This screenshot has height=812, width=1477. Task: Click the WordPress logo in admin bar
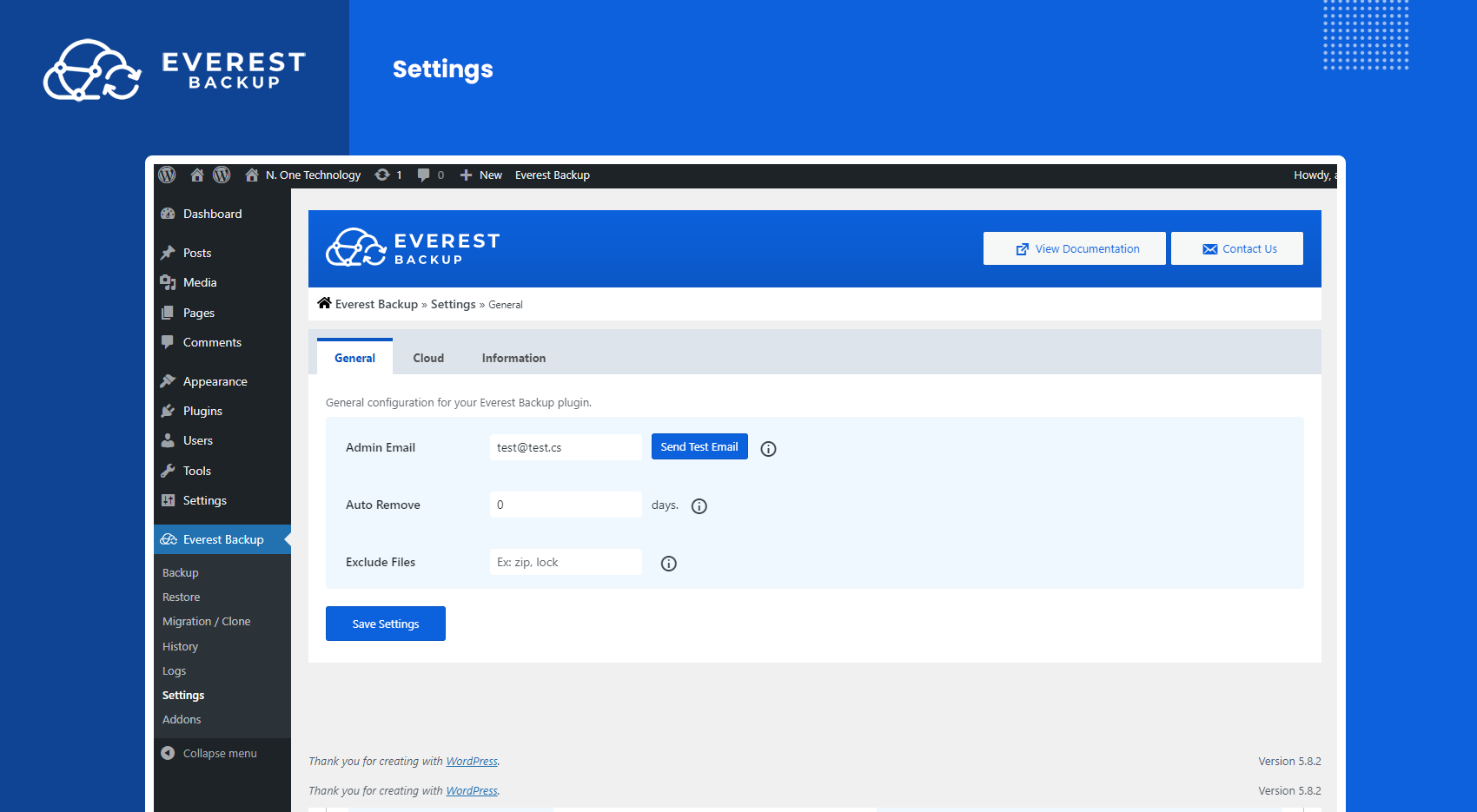point(167,175)
